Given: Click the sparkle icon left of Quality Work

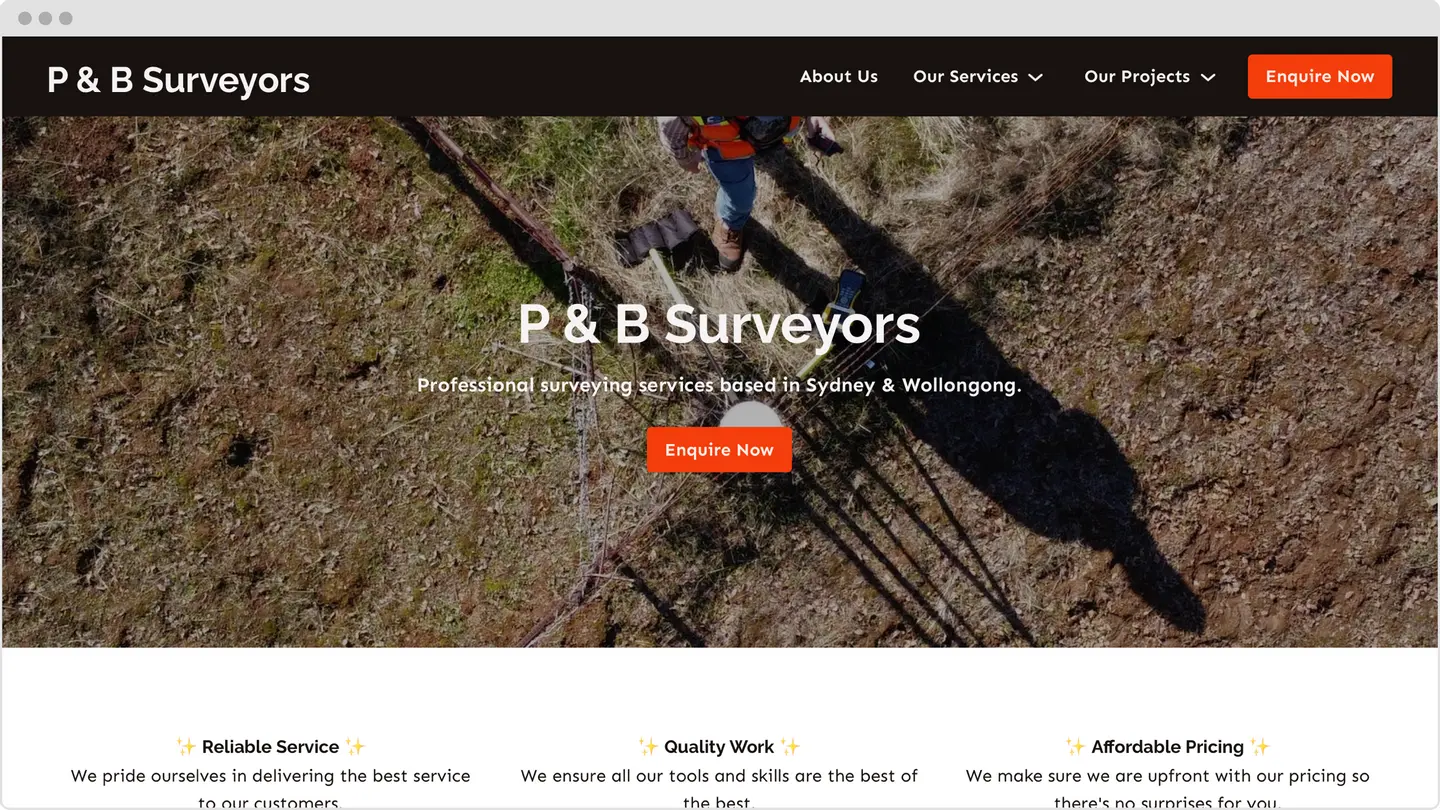Looking at the screenshot, I should pyautogui.click(x=648, y=747).
